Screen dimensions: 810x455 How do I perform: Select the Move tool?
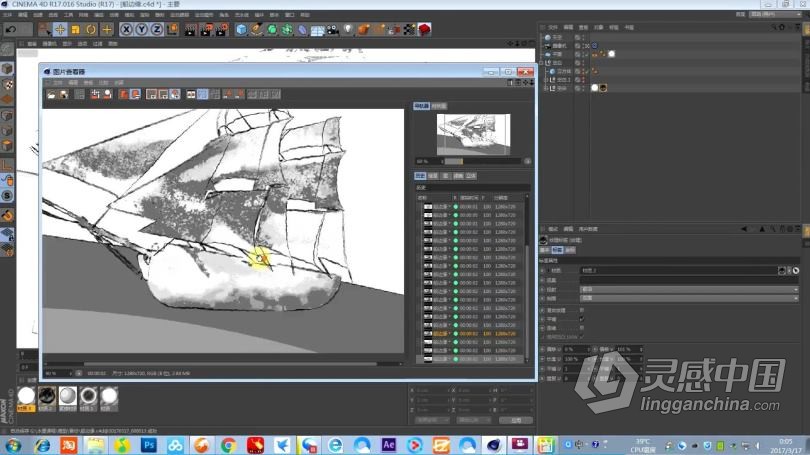click(60, 29)
